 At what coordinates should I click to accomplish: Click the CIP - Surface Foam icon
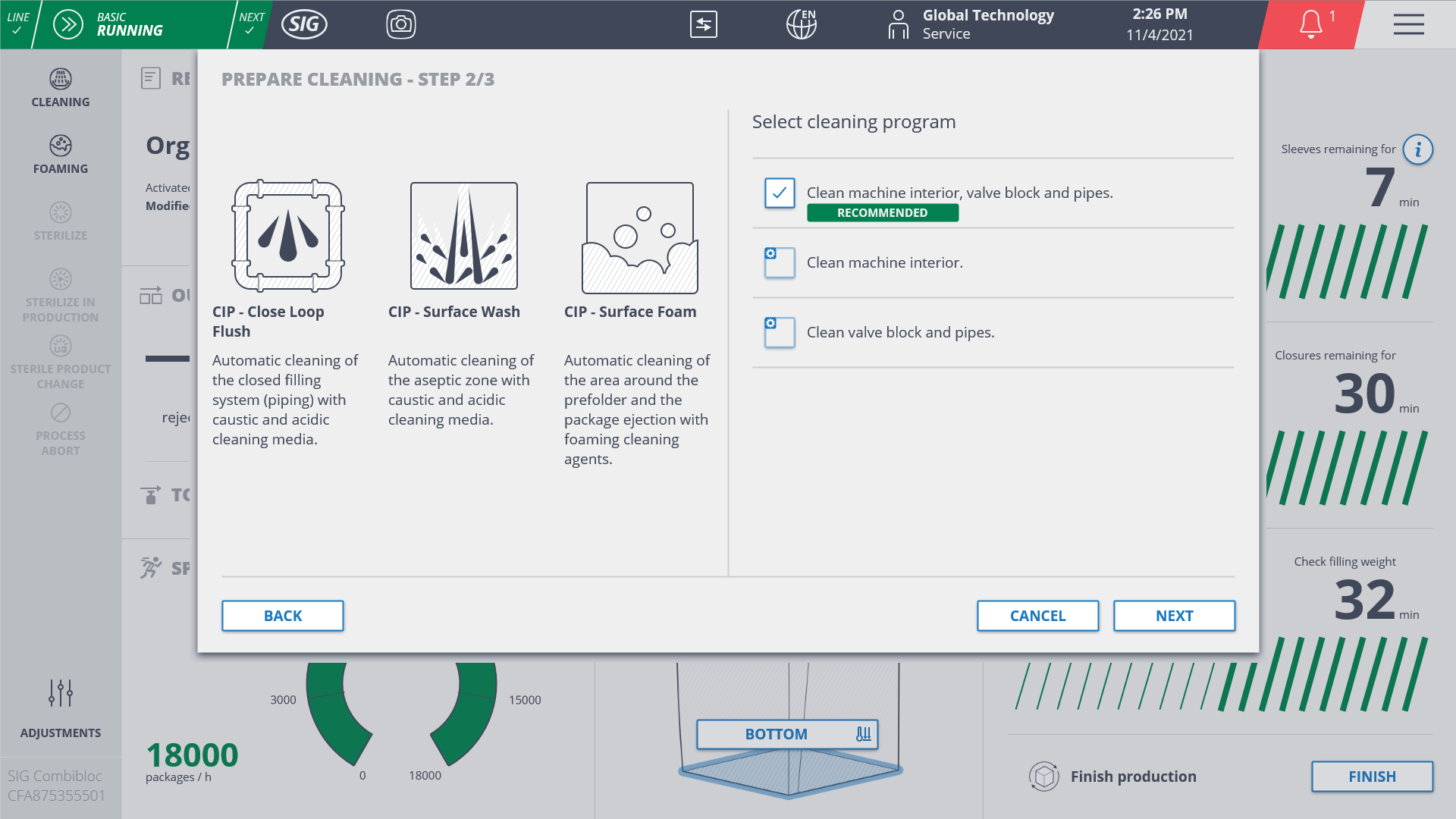[x=638, y=237]
